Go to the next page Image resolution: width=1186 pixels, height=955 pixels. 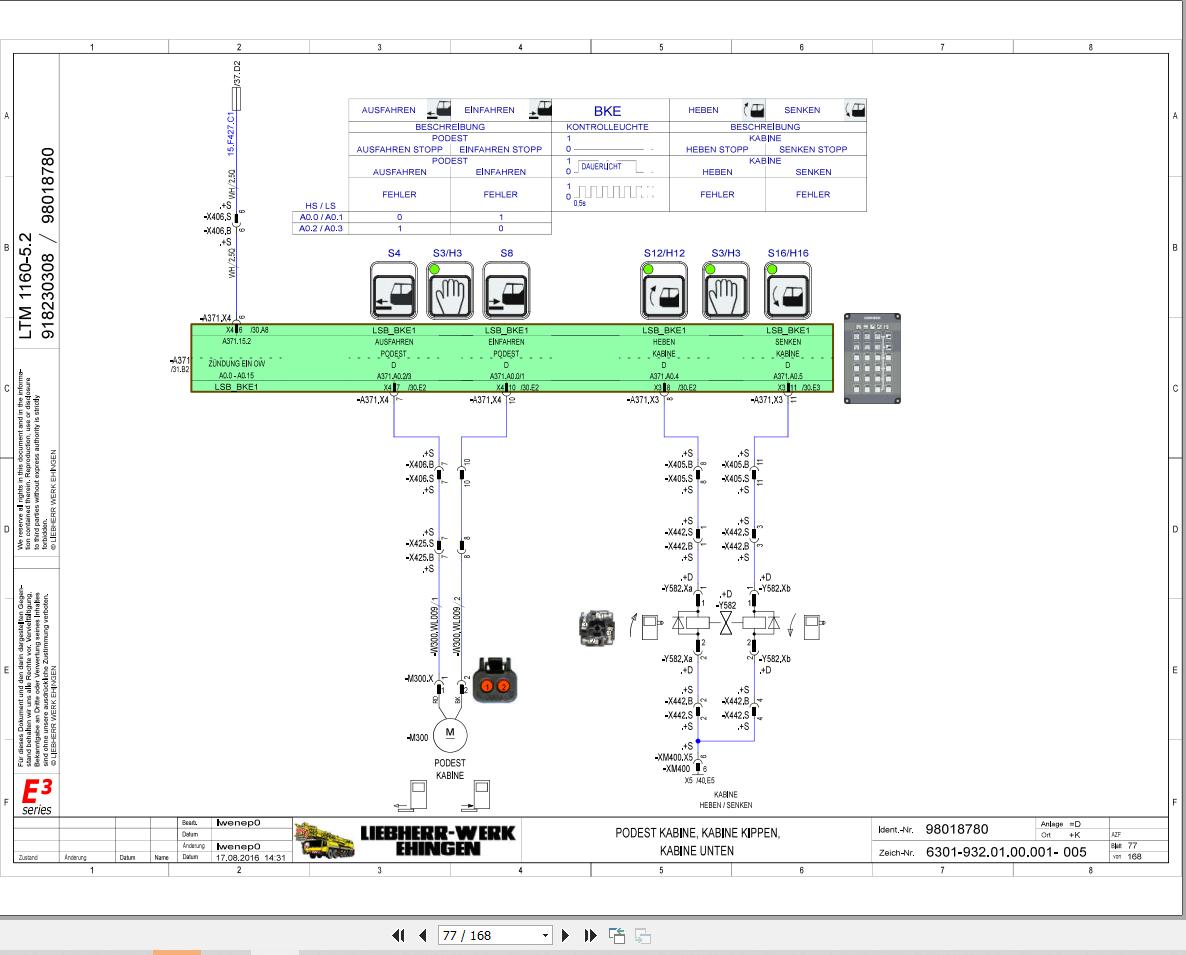tap(565, 936)
